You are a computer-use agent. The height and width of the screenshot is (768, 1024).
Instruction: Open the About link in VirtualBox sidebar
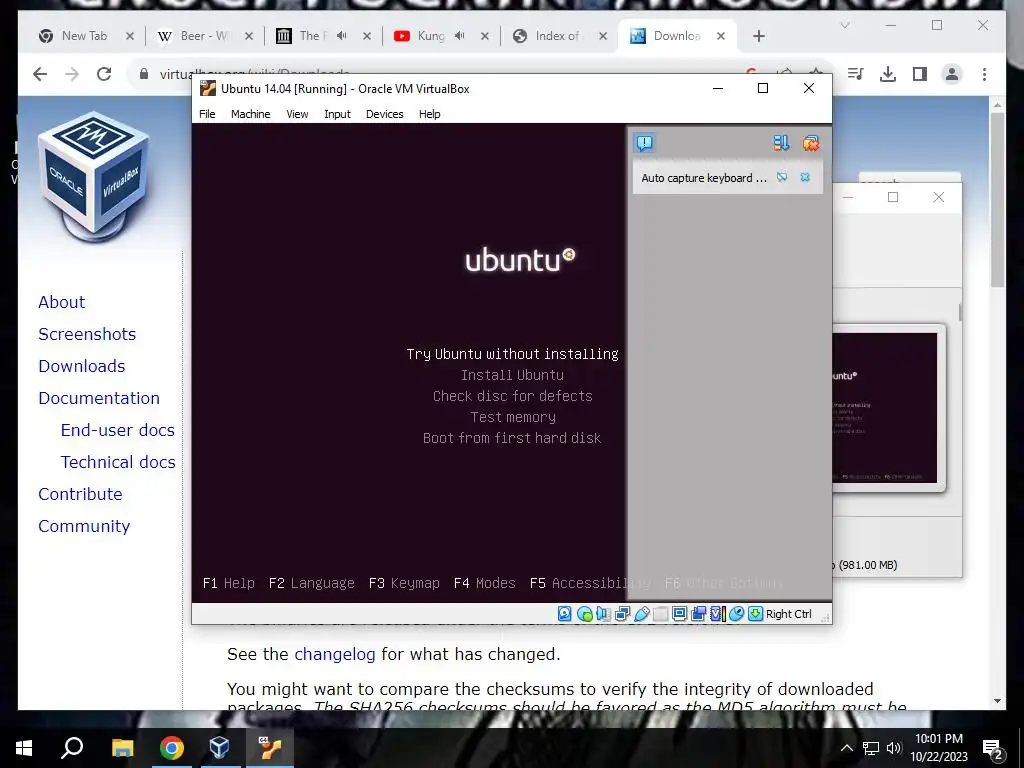tap(61, 302)
